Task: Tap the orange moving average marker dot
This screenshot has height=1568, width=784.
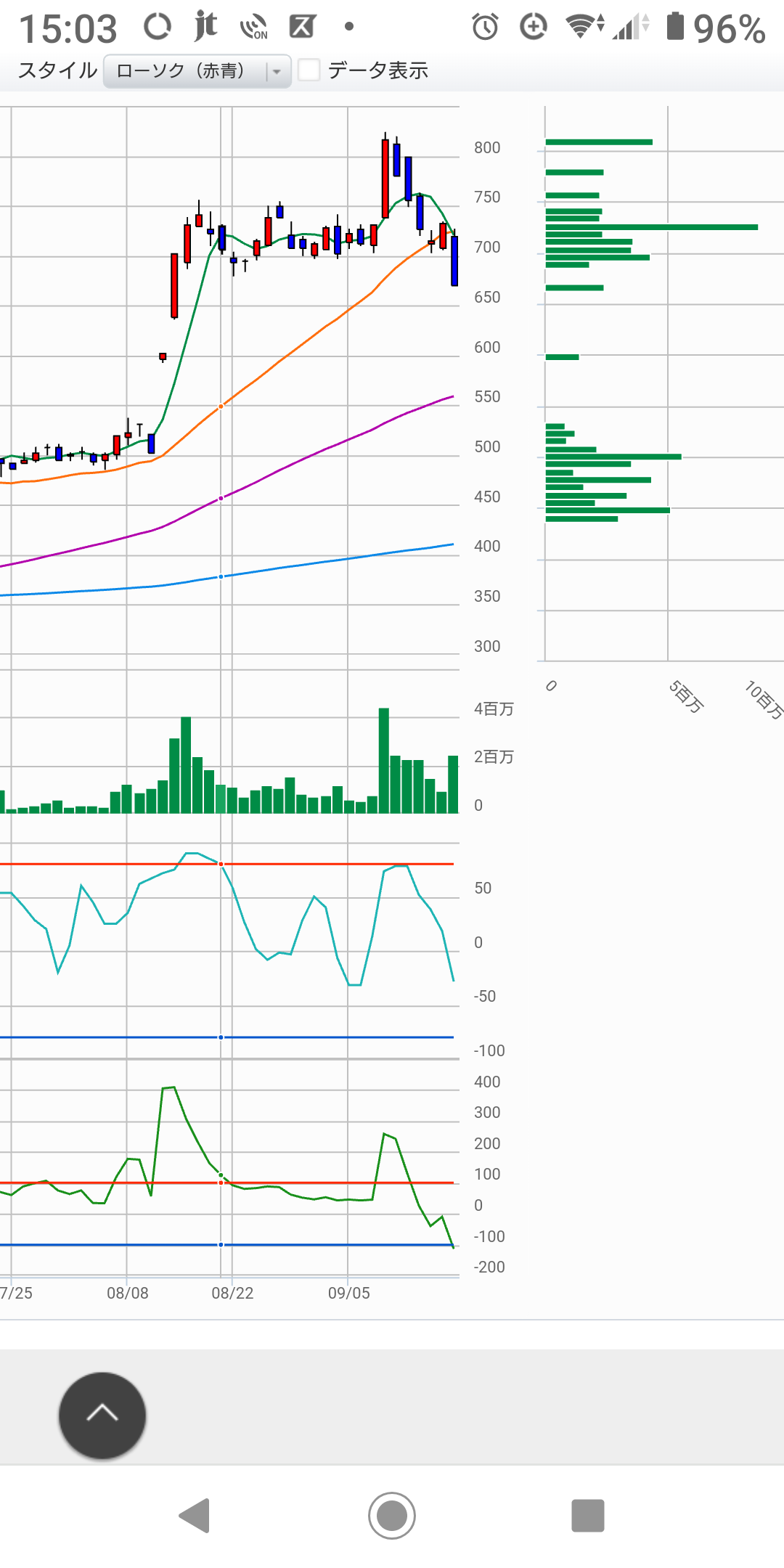Action: [x=221, y=407]
